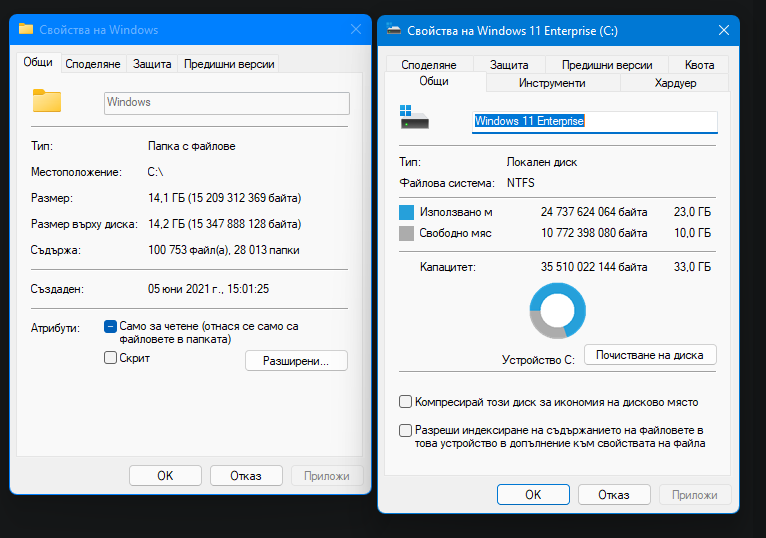Image resolution: width=766 pixels, height=538 pixels.
Task: Click used space 24 737 624 064 байта
Action: (594, 212)
